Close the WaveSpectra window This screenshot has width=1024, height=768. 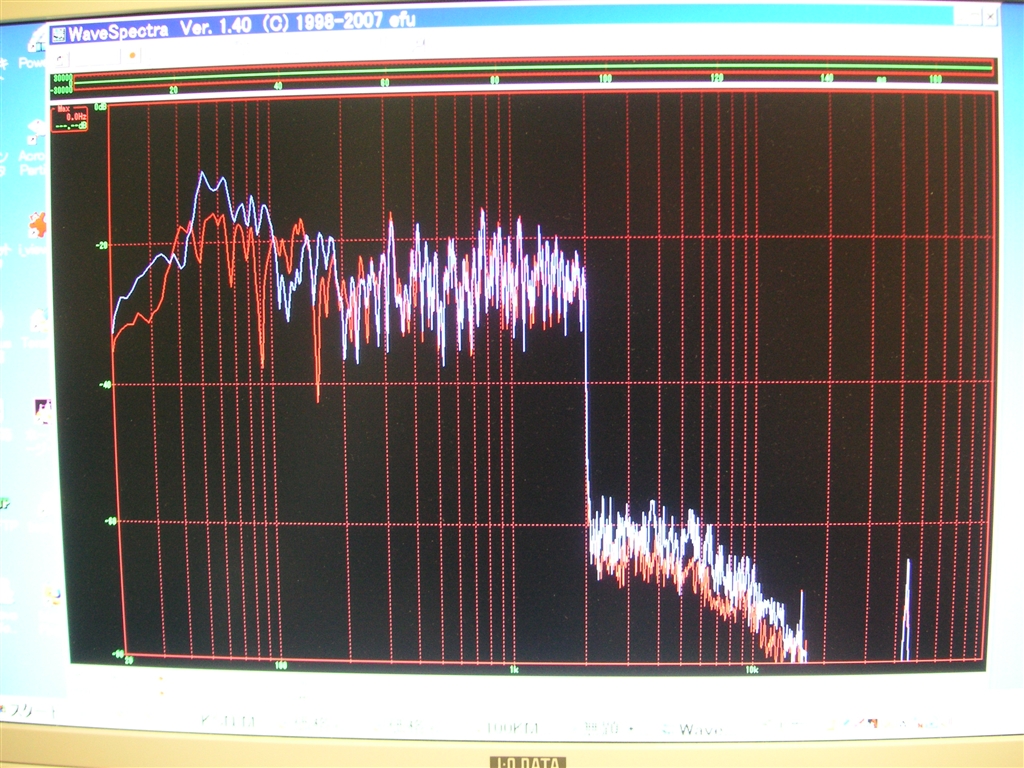991,17
